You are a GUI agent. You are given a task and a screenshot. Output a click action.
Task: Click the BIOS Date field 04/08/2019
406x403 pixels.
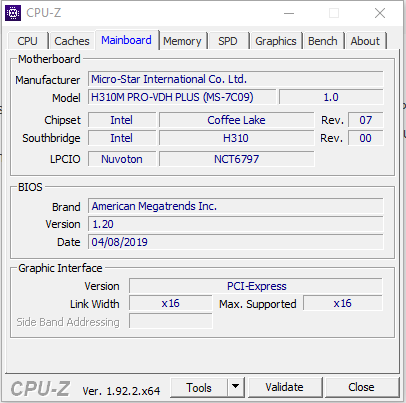[236, 242]
